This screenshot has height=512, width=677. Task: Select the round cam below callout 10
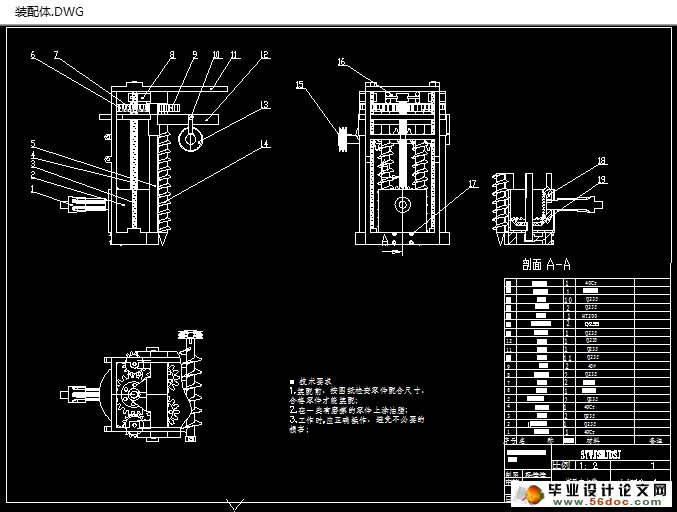point(190,138)
